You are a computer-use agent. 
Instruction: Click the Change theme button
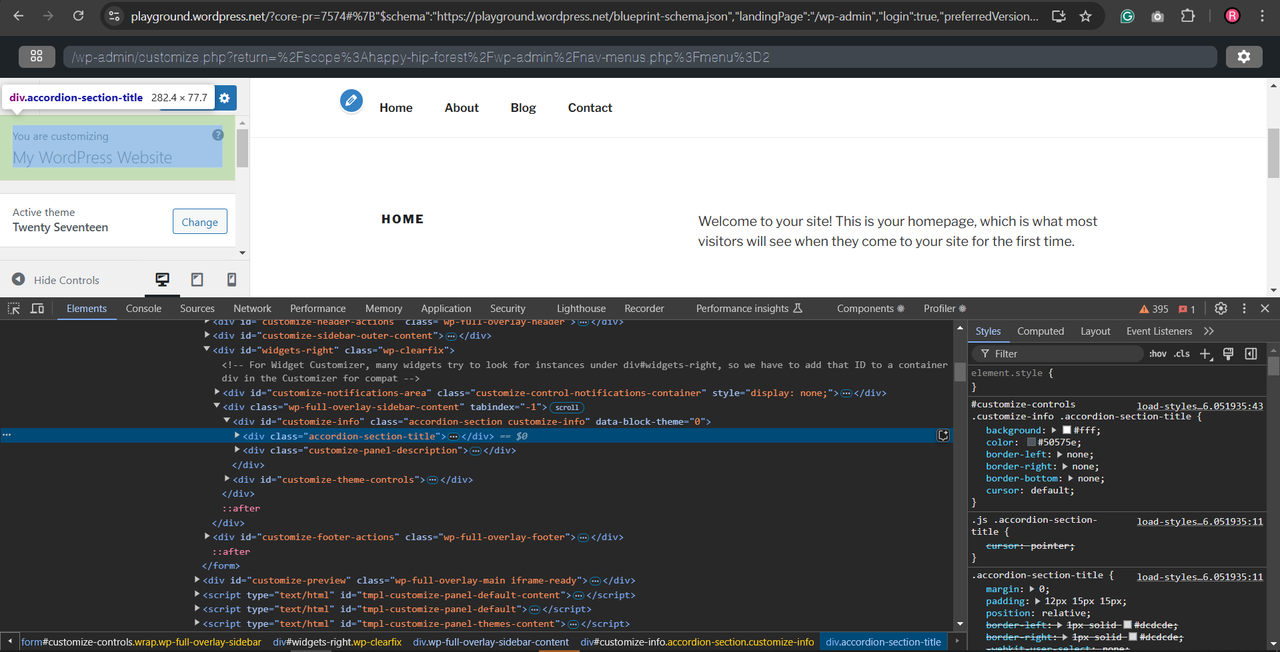point(200,222)
